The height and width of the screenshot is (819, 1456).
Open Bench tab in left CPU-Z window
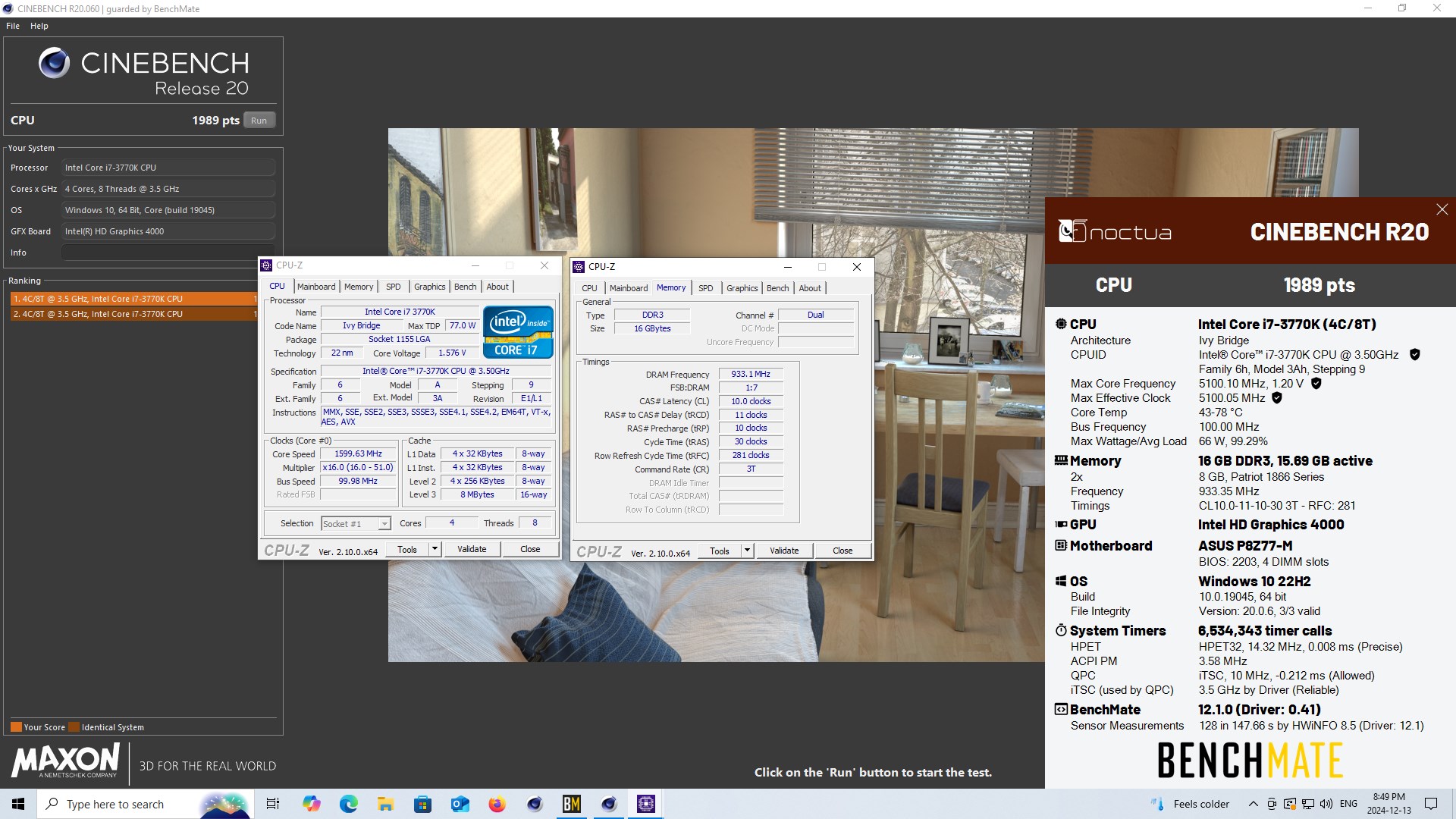click(466, 287)
